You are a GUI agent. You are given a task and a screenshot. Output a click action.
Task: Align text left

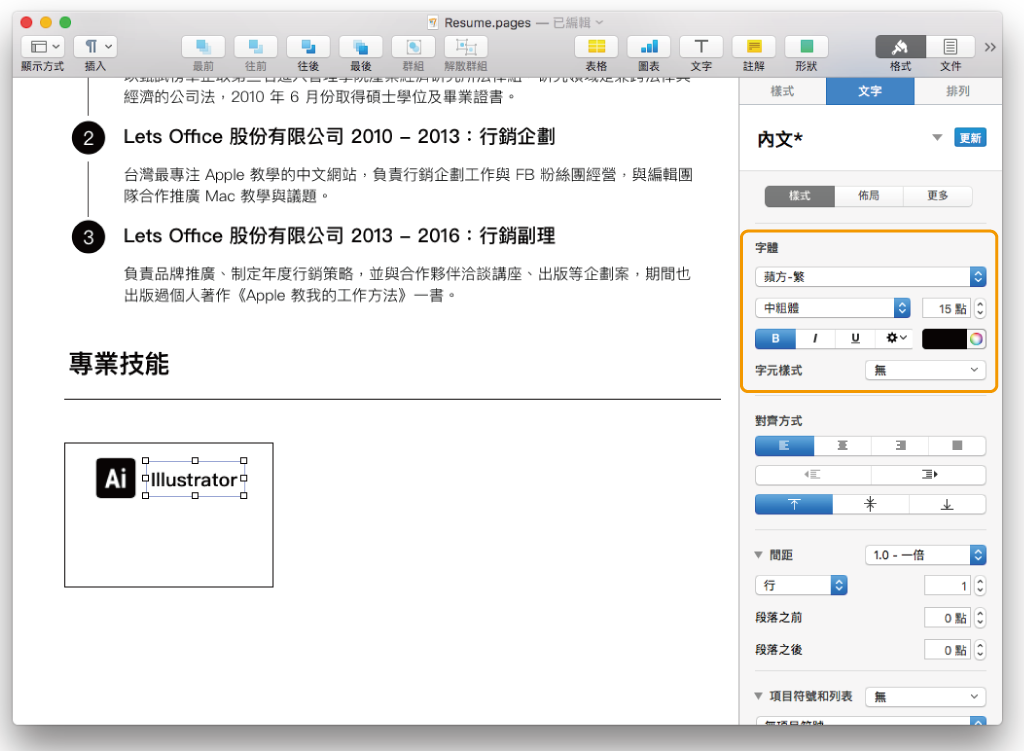(784, 445)
